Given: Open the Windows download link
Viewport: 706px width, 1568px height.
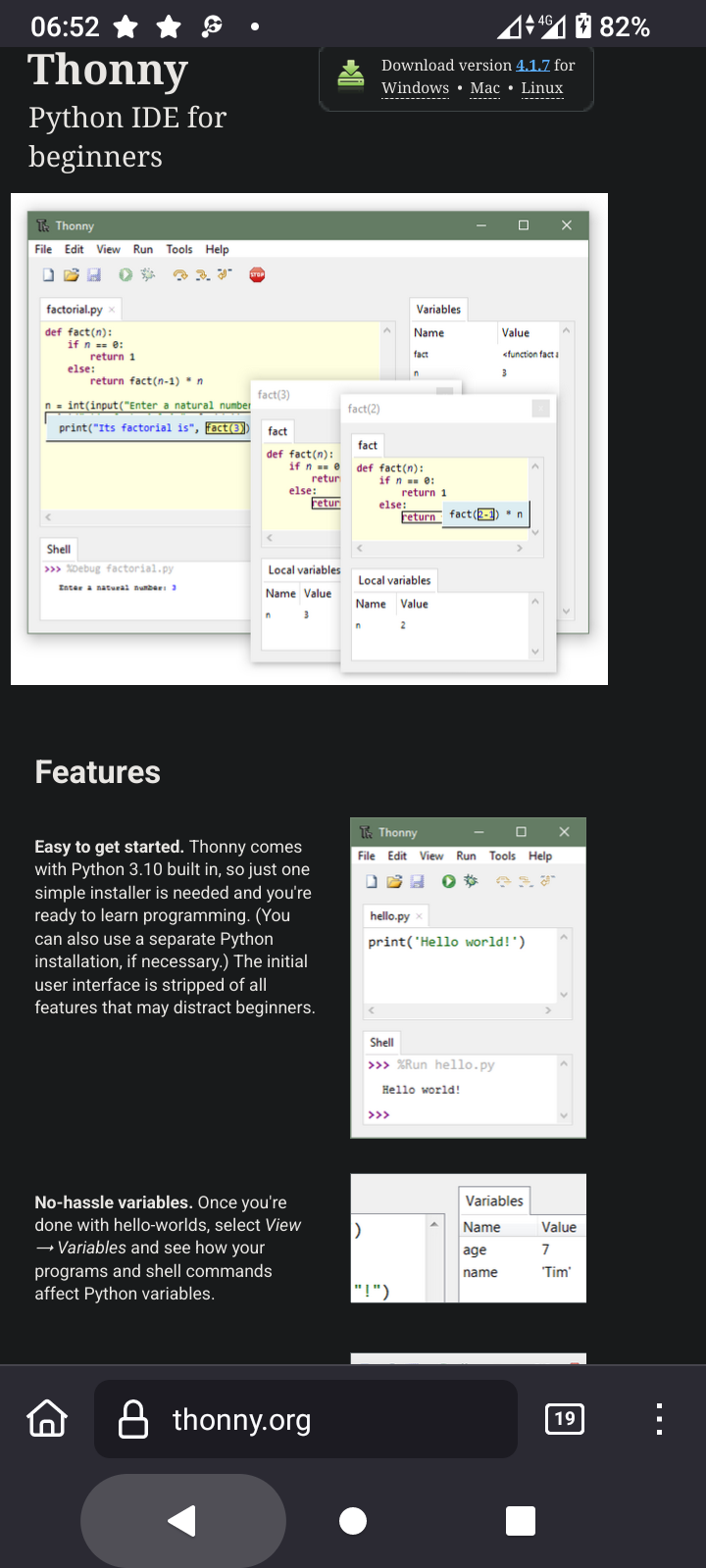Looking at the screenshot, I should [x=415, y=88].
